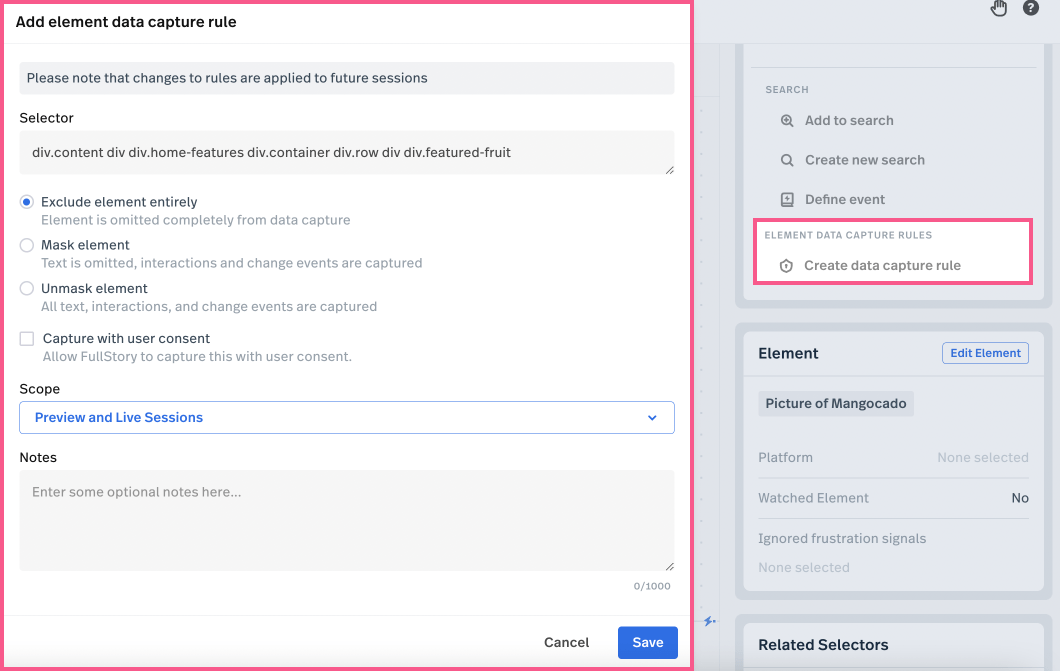Click the data capture rule shield icon
Image resolution: width=1060 pixels, height=671 pixels.
click(x=786, y=266)
